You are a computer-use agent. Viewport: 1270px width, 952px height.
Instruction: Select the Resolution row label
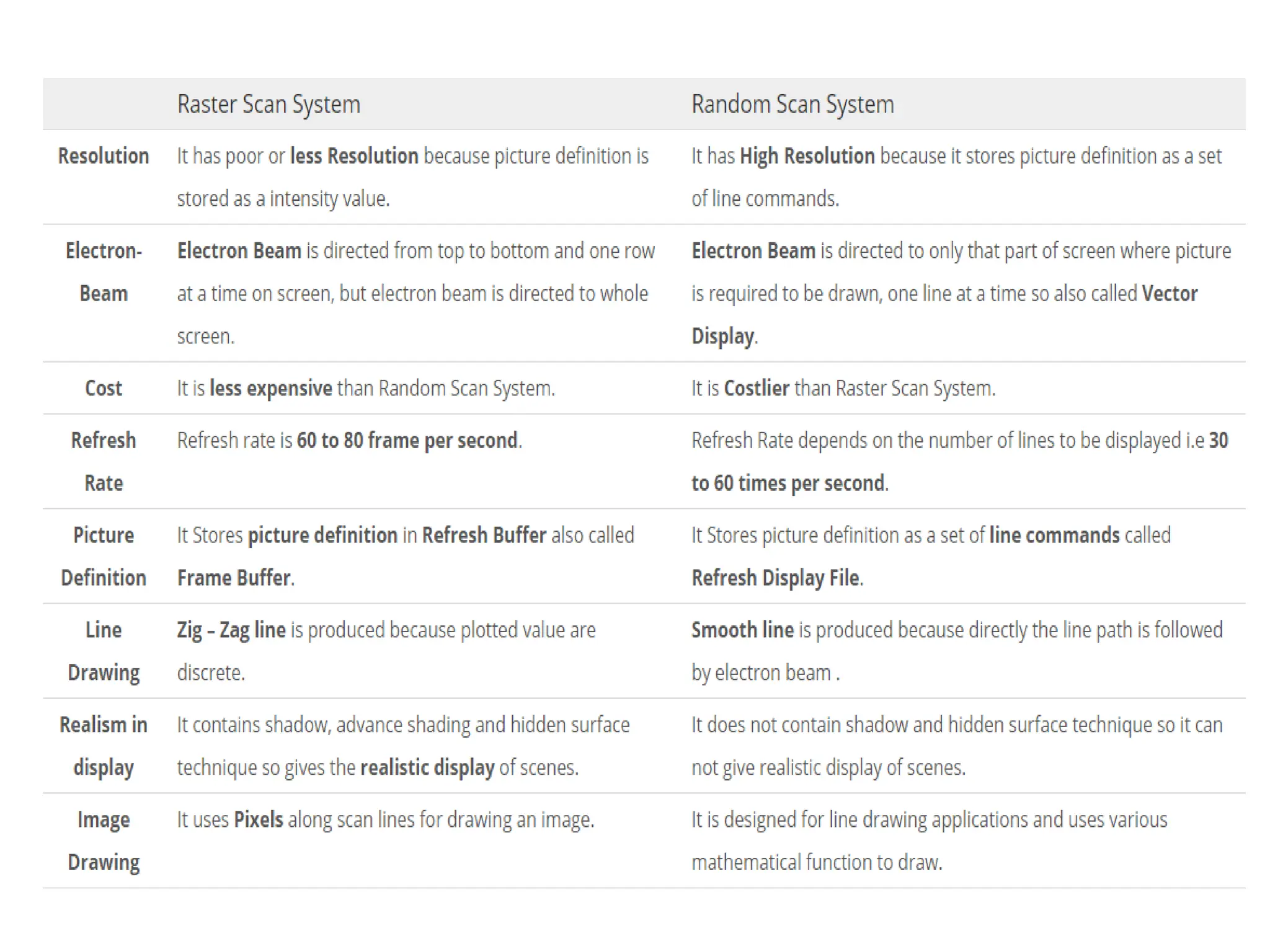104,156
